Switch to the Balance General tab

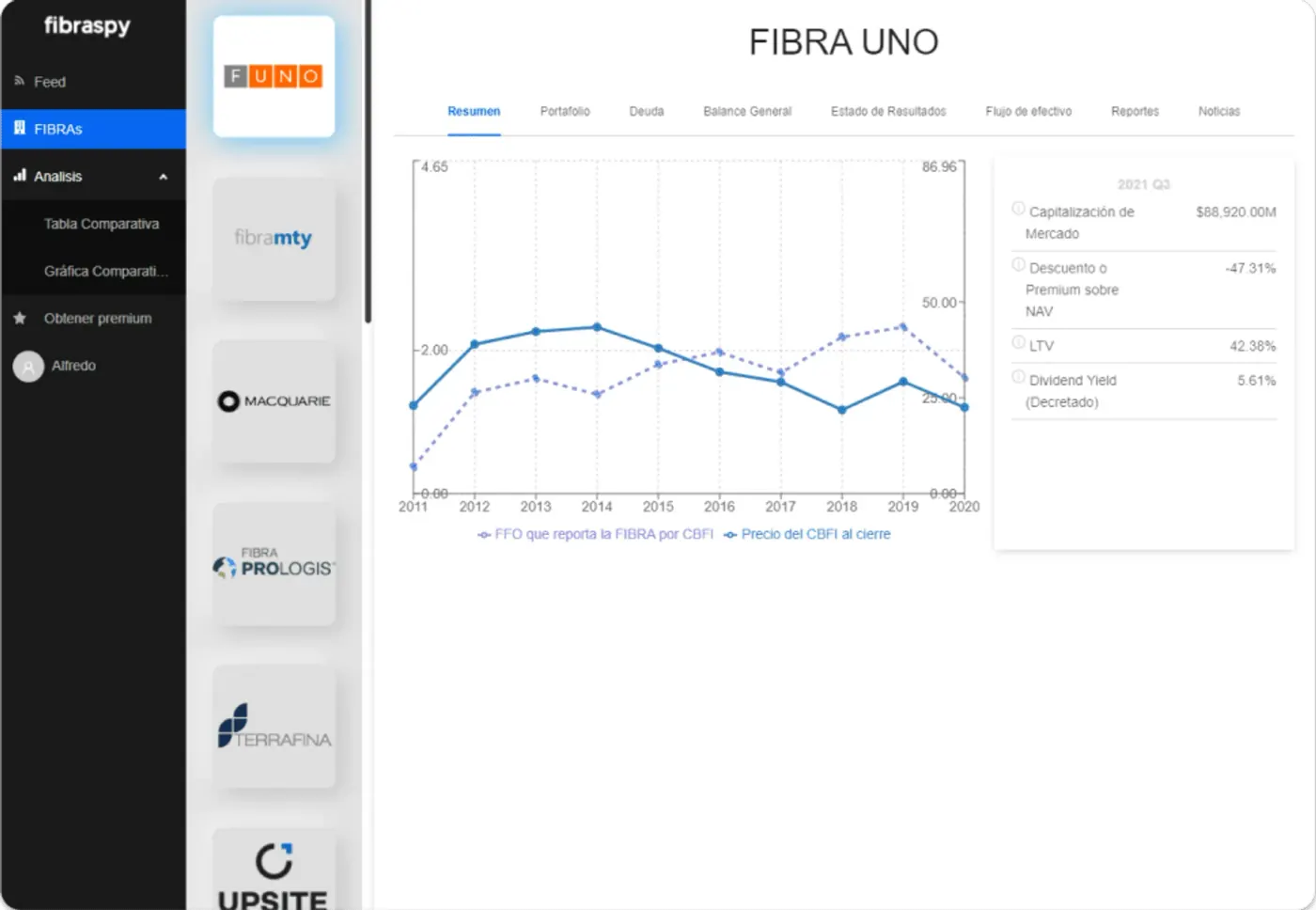coord(747,111)
